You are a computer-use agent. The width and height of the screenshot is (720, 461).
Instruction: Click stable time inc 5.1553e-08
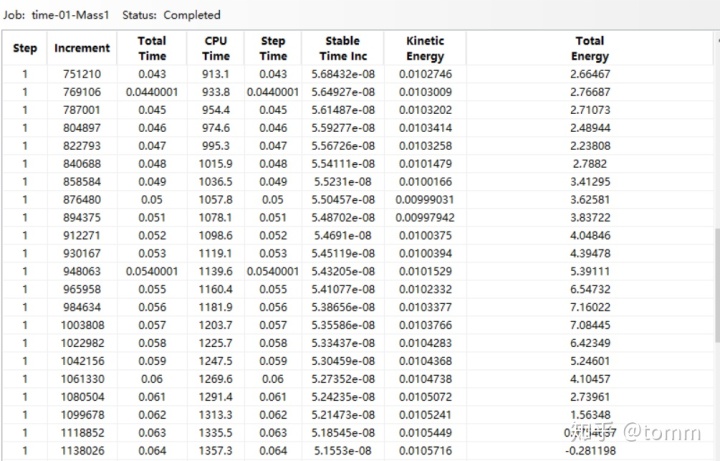[x=343, y=450]
